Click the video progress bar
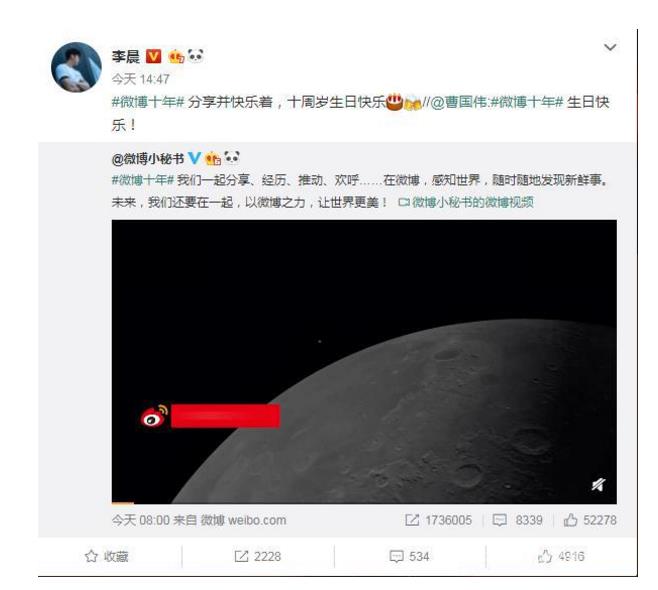The width and height of the screenshot is (658, 590). click(364, 502)
